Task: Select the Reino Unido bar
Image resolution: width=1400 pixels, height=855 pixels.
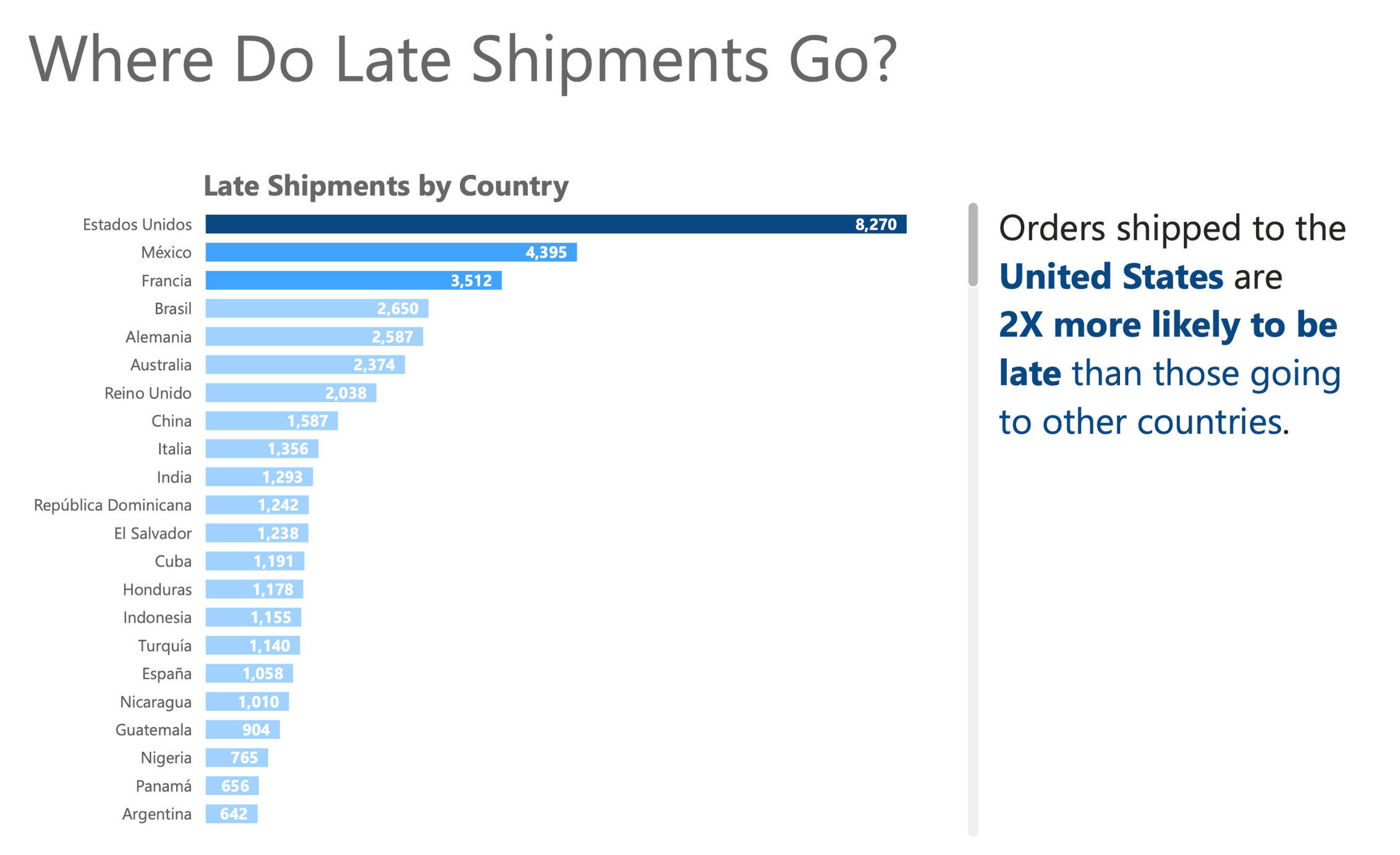Action: click(291, 393)
